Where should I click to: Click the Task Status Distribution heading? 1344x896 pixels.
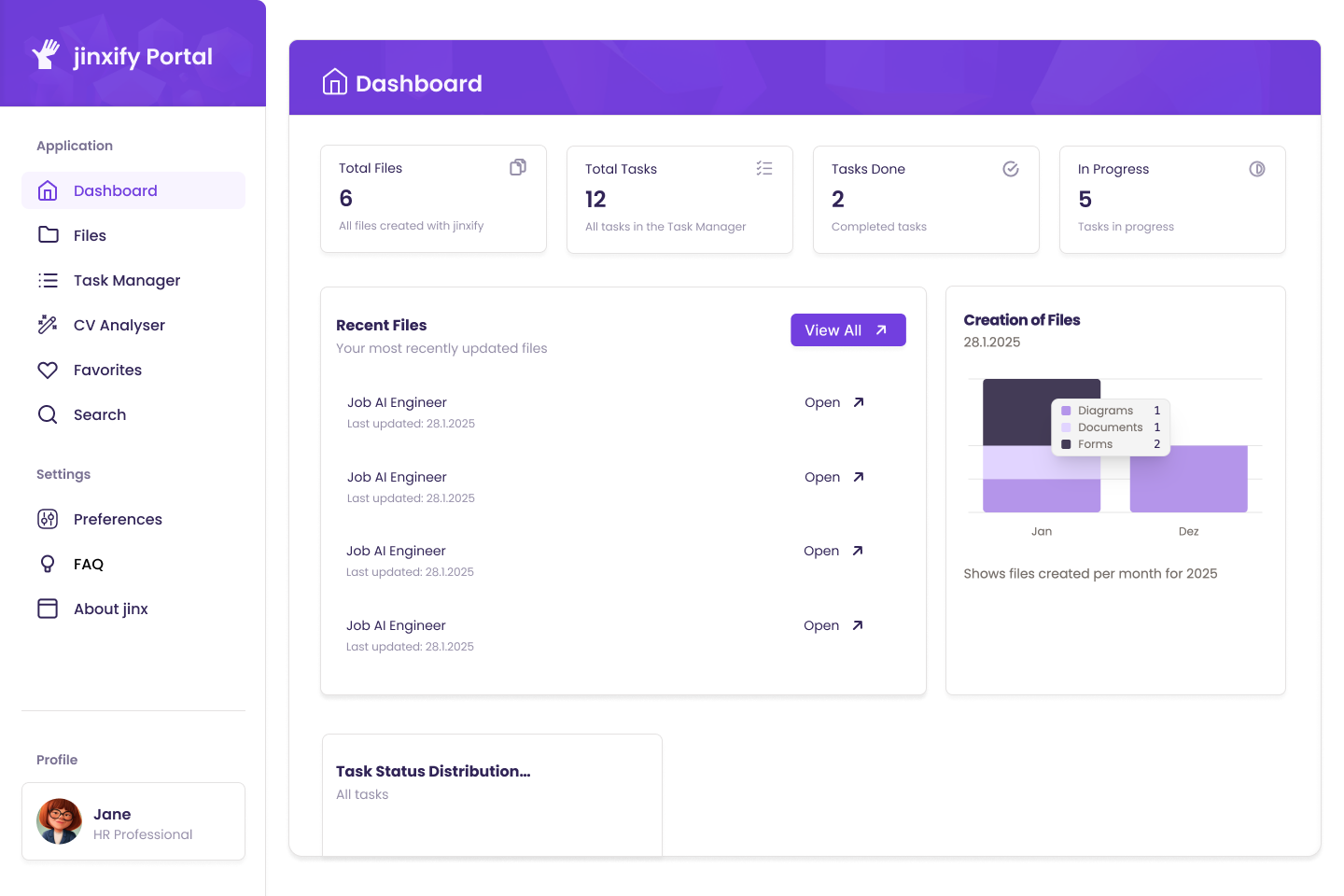(433, 771)
